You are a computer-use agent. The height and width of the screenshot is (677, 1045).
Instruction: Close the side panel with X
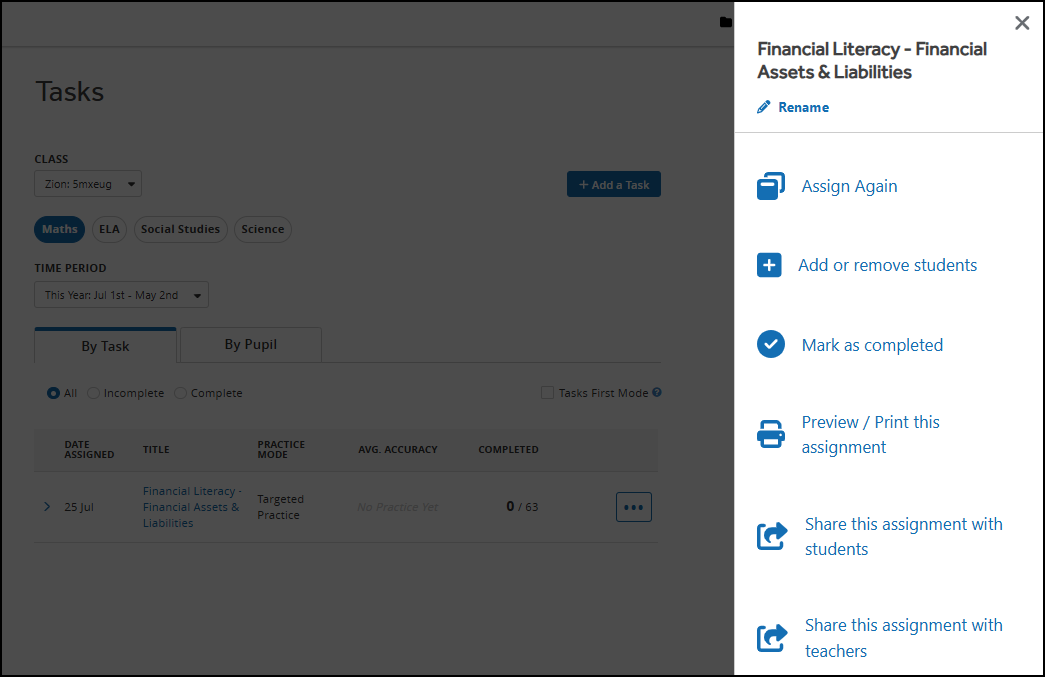click(x=1022, y=23)
